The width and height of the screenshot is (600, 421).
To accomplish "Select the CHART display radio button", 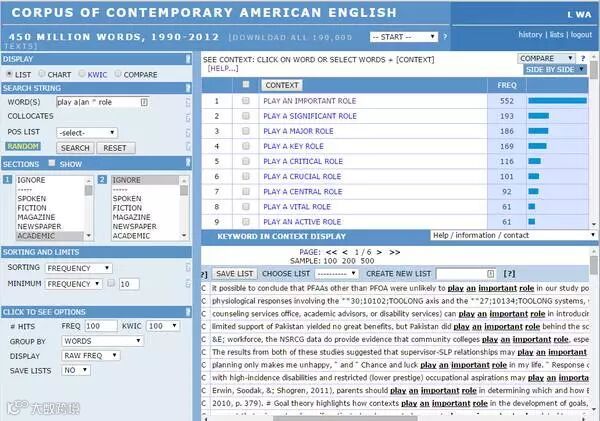I will pyautogui.click(x=42, y=73).
